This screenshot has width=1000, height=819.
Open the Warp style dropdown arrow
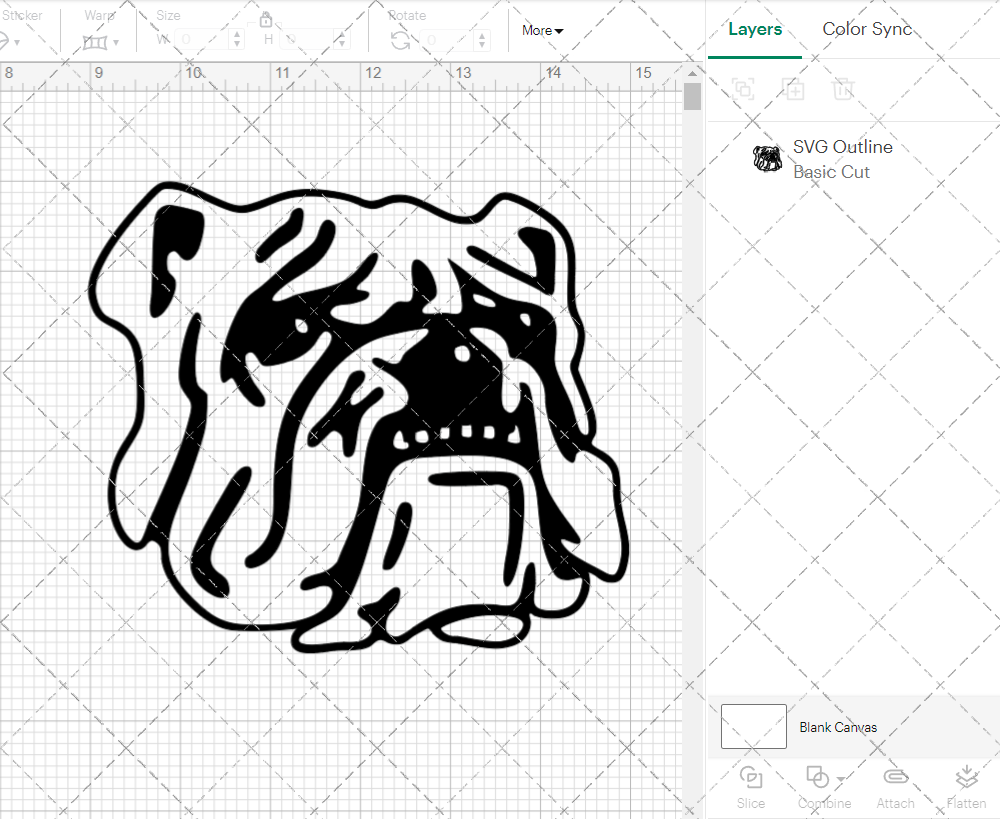pos(116,40)
